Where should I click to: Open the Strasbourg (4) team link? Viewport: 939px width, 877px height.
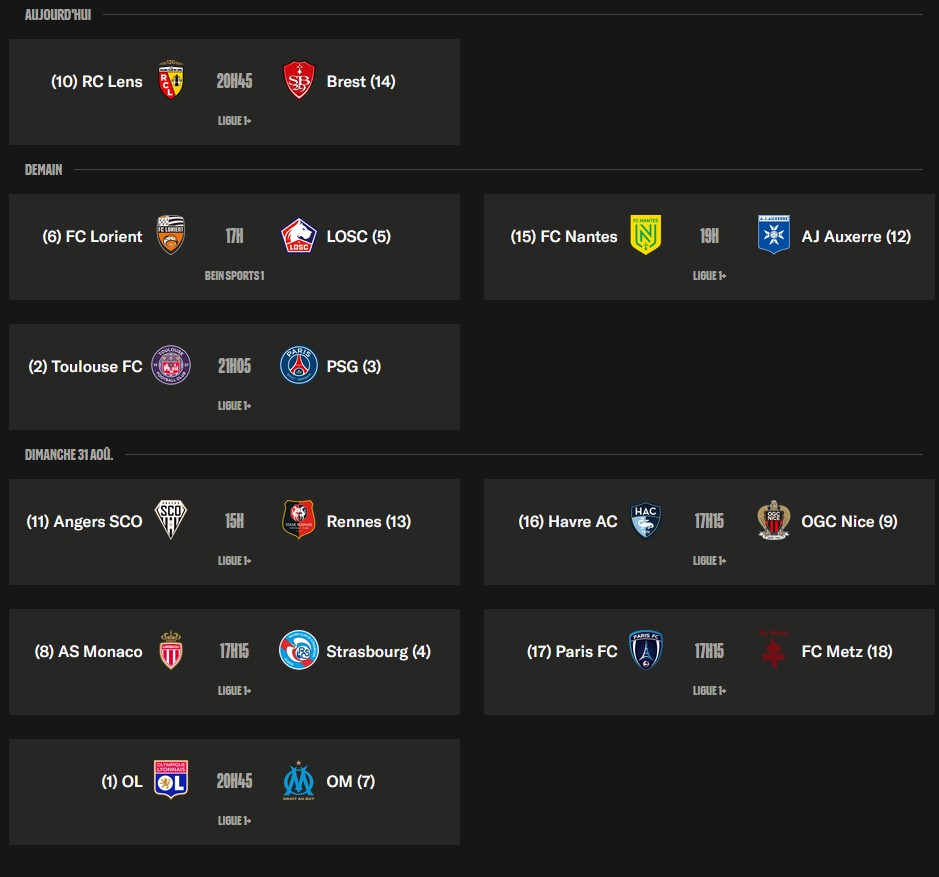pos(378,651)
